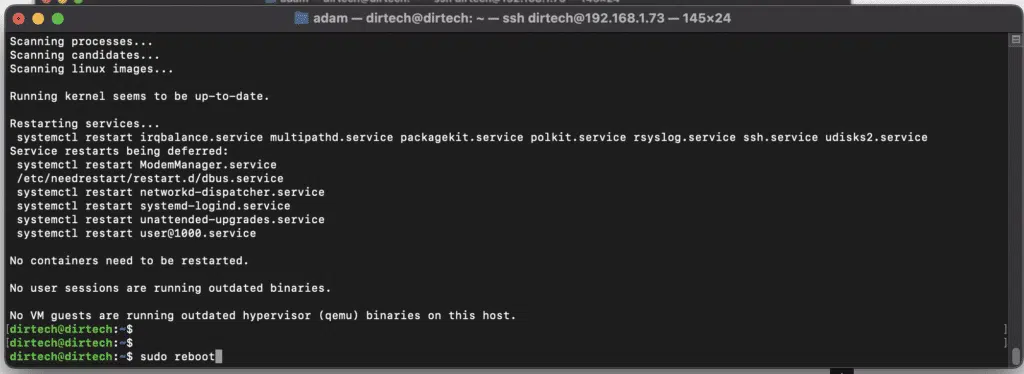Click the second empty dirtech@dirtech prompt line

(x=71, y=343)
